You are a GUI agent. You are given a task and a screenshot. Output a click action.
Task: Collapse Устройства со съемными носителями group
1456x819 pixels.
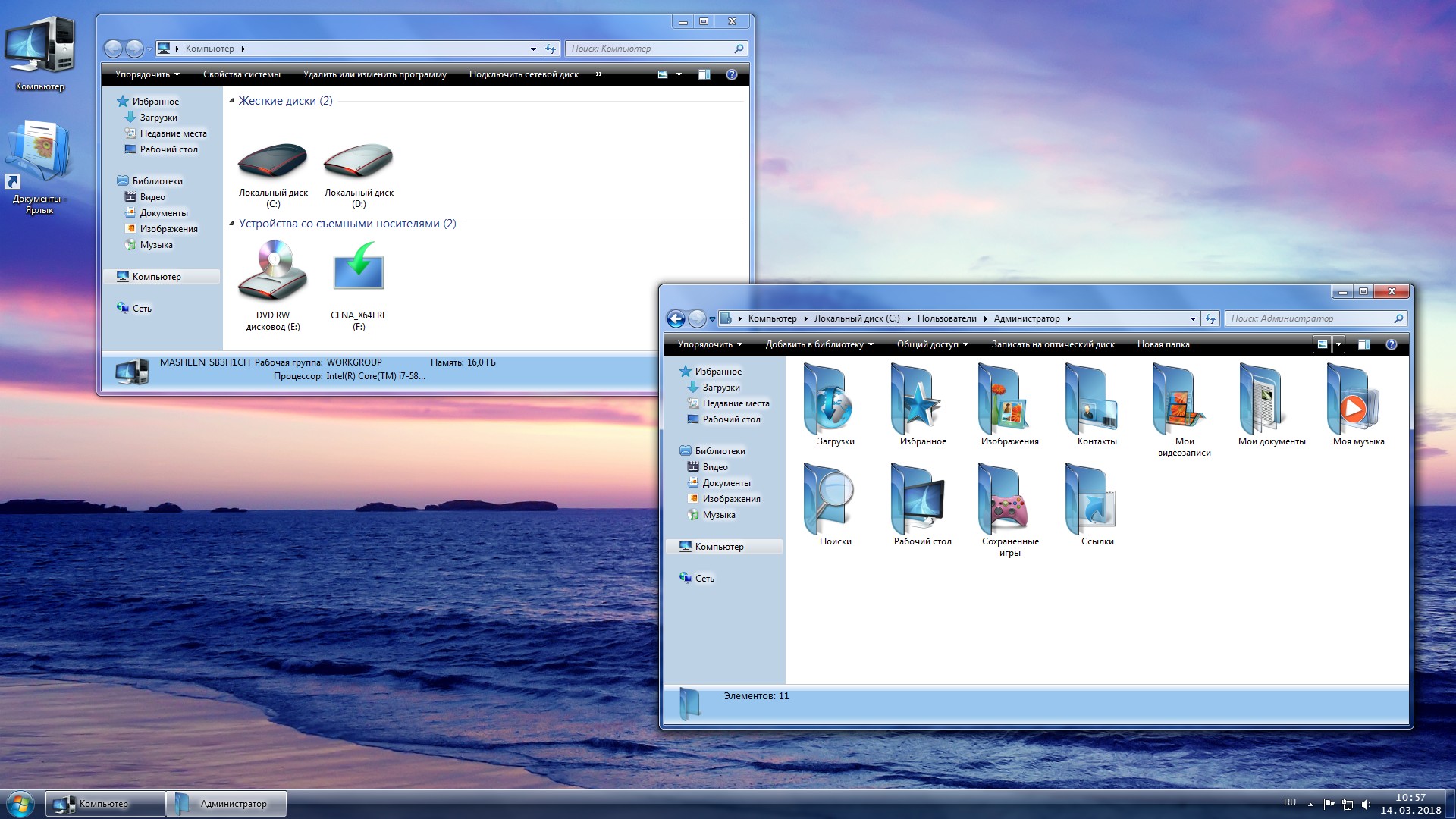point(231,224)
